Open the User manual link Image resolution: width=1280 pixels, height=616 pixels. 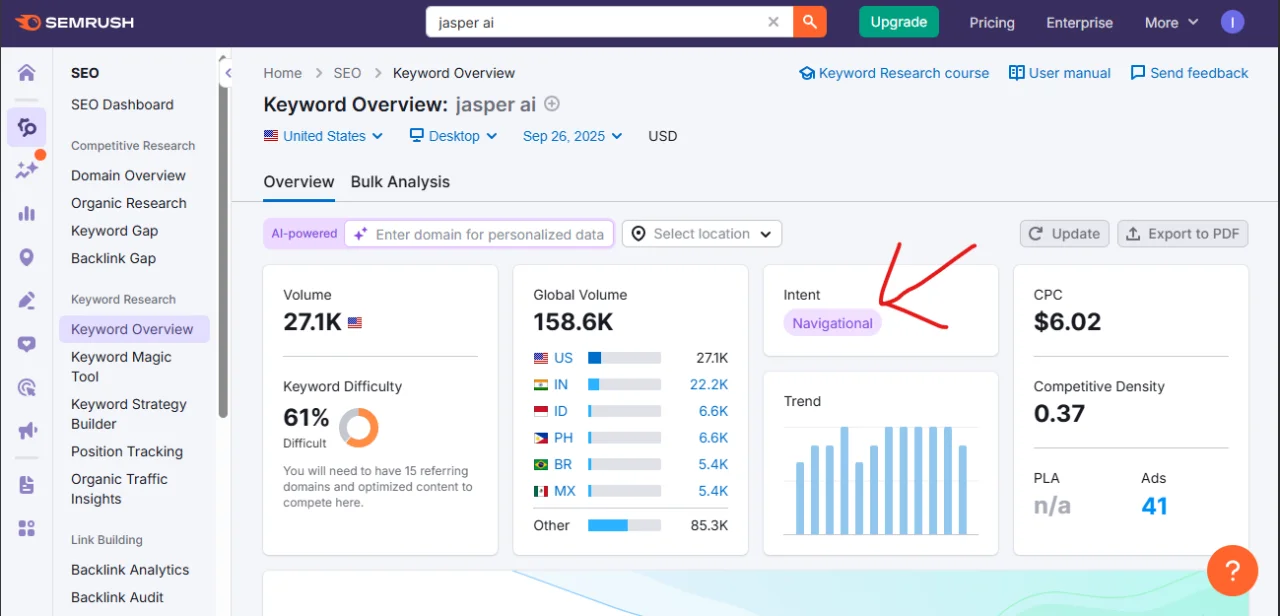[x=1060, y=73]
